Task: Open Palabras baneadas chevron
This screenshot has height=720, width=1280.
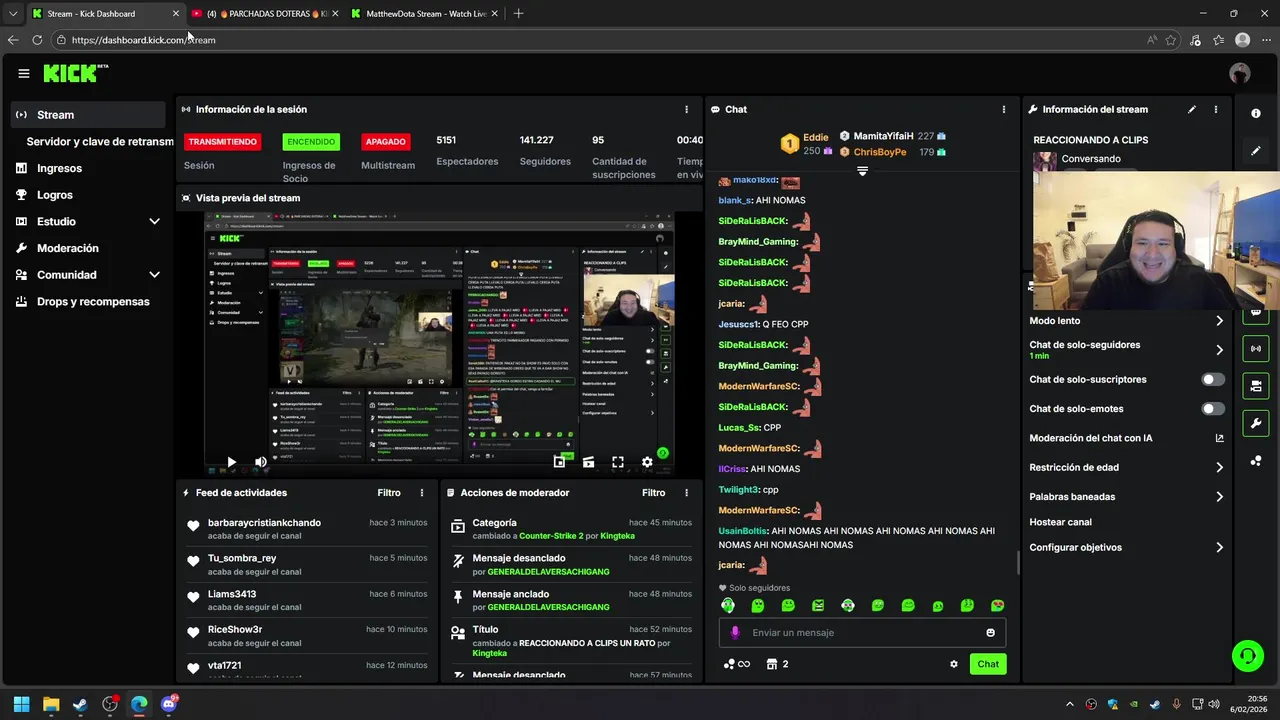Action: 1219,497
